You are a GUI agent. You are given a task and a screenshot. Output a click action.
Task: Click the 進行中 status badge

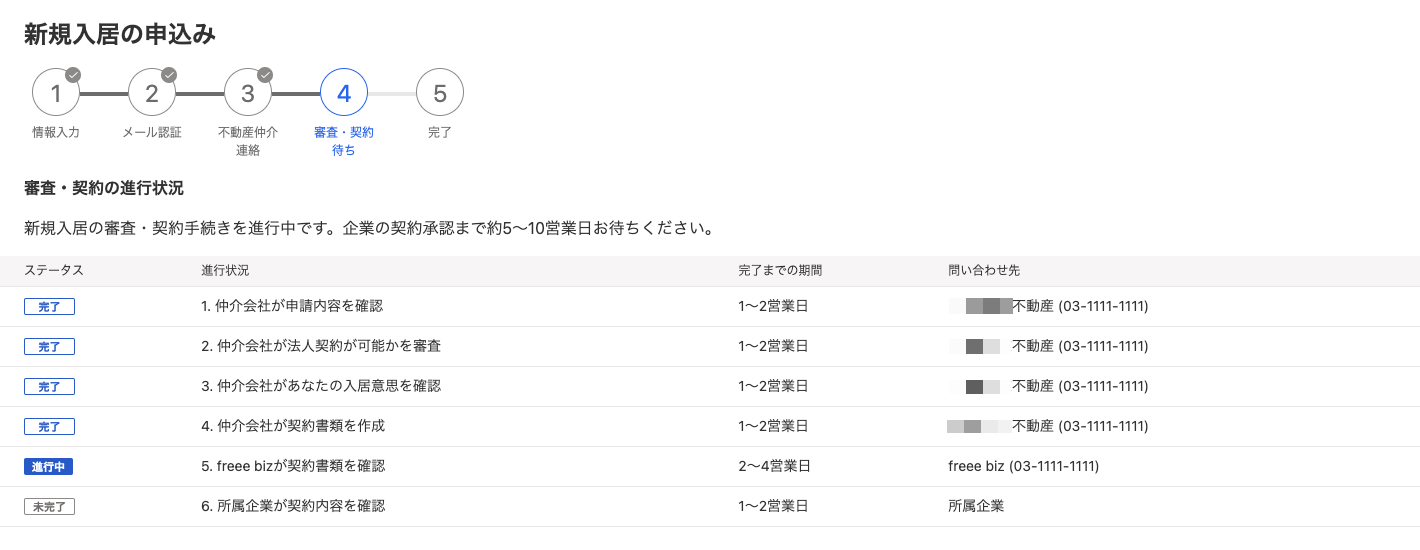coord(49,467)
